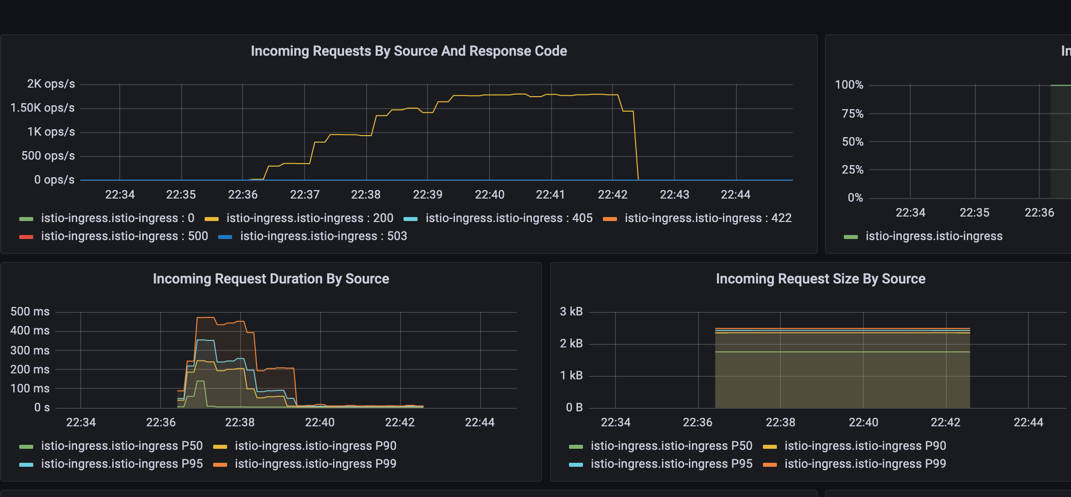Click the 0 B axis label in the Request Size chart
1071x497 pixels.
coord(572,408)
